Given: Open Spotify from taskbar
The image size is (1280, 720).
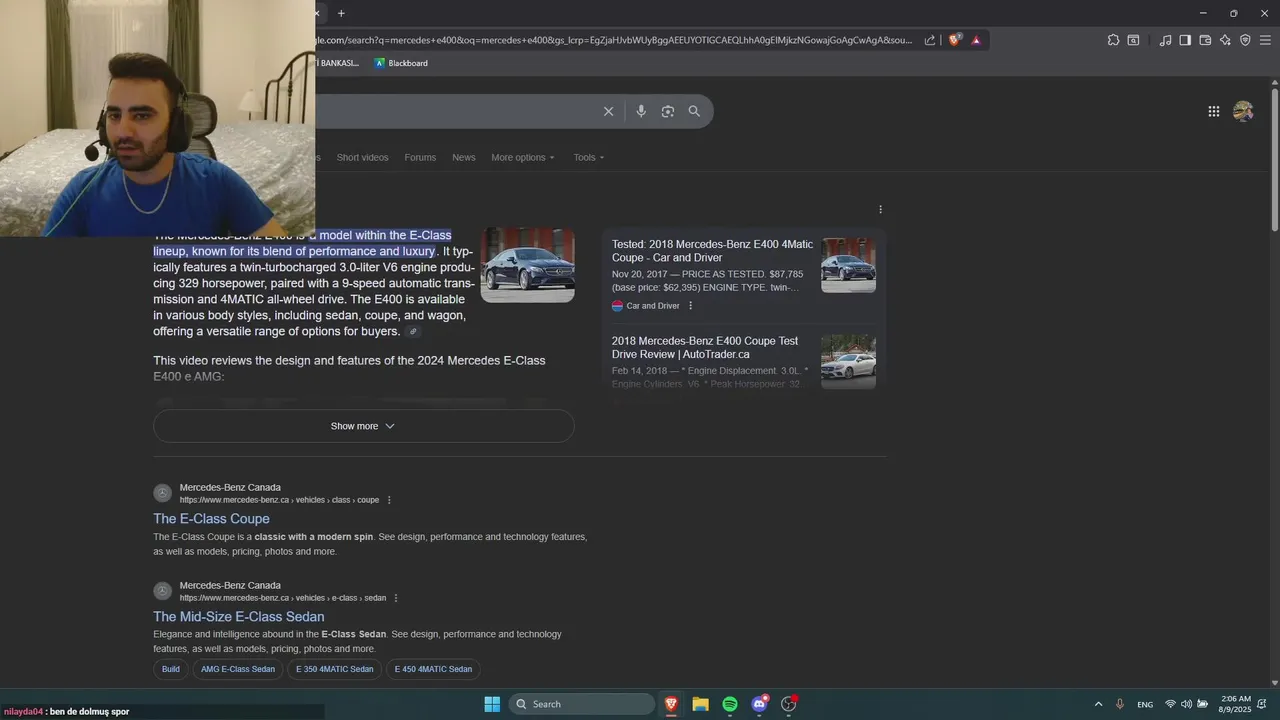Looking at the screenshot, I should pos(730,704).
